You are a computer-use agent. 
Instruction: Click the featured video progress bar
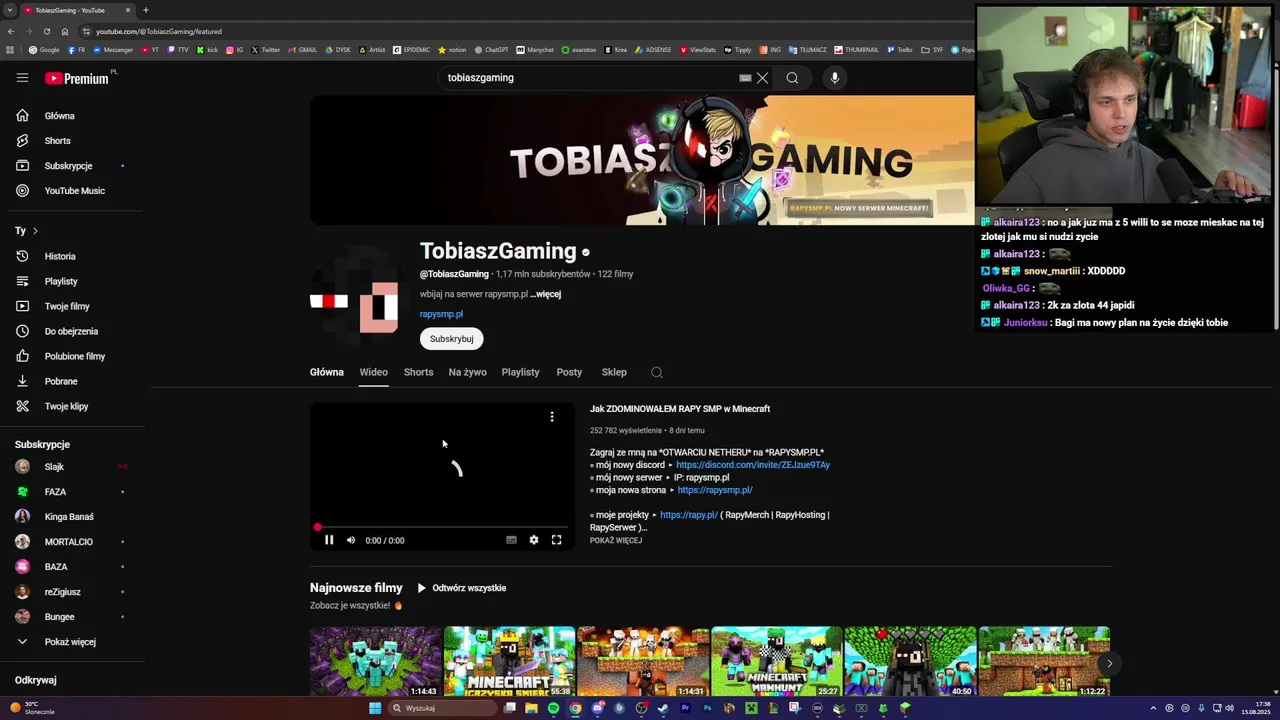point(442,527)
